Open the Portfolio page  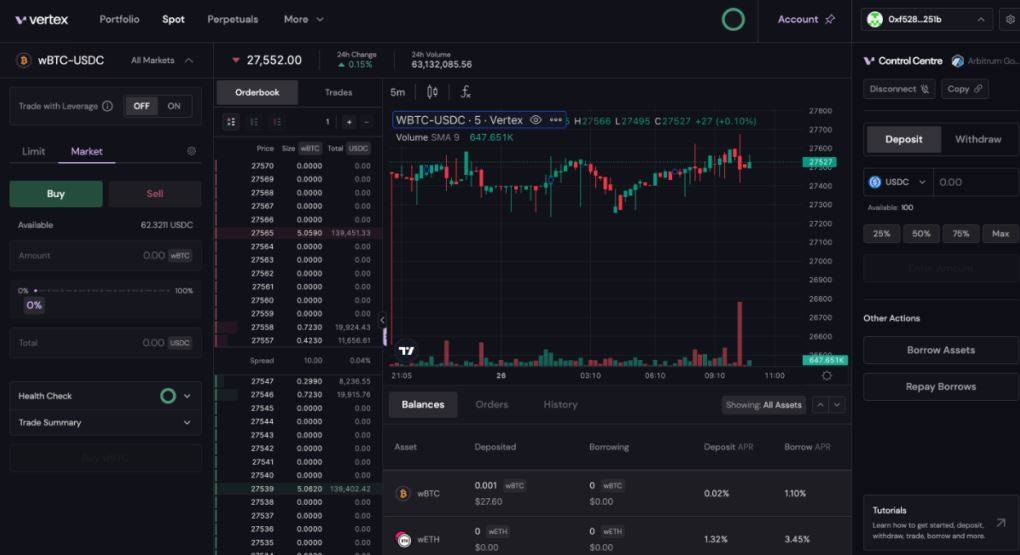pyautogui.click(x=119, y=20)
